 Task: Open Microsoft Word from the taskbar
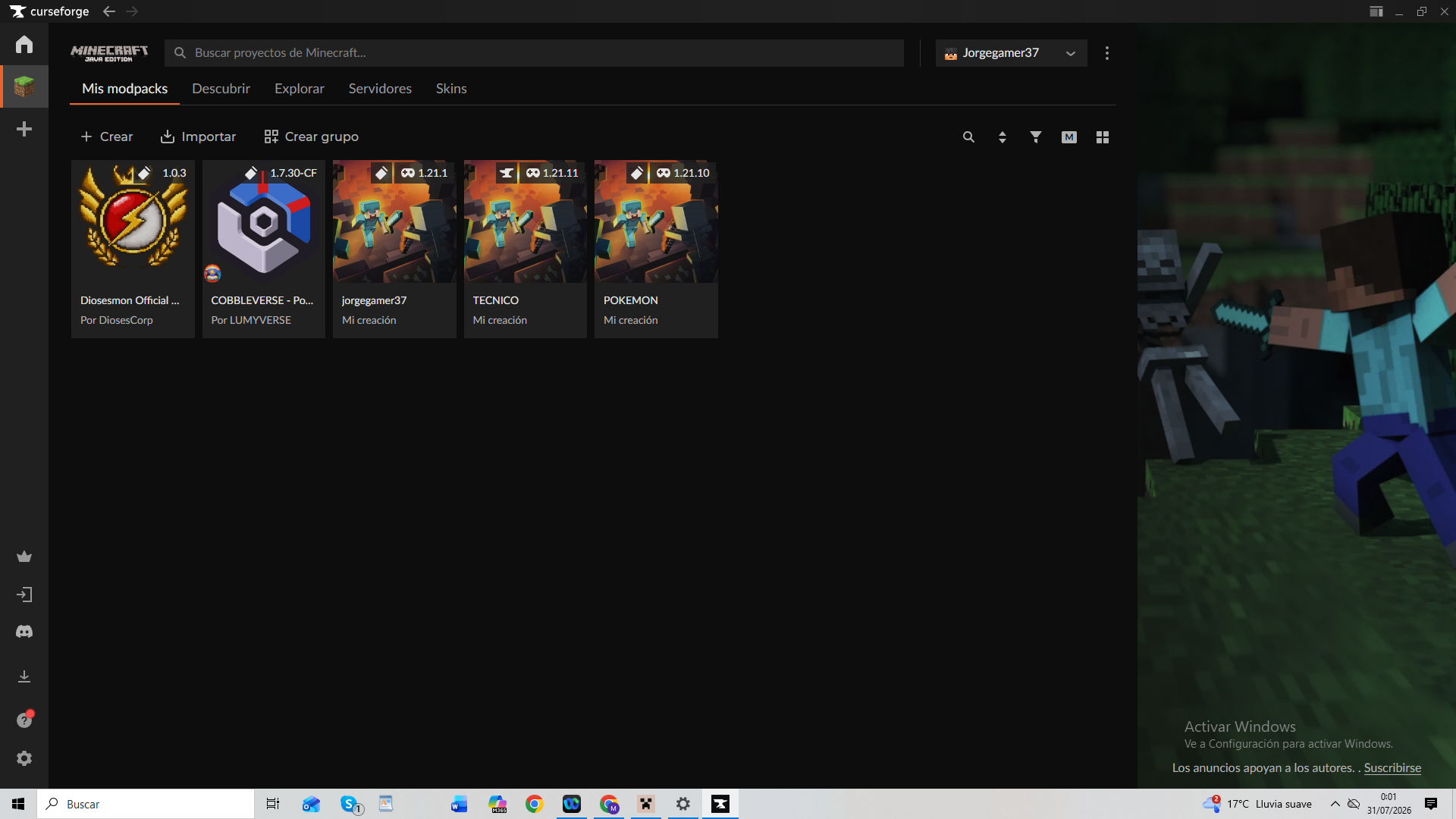459,804
